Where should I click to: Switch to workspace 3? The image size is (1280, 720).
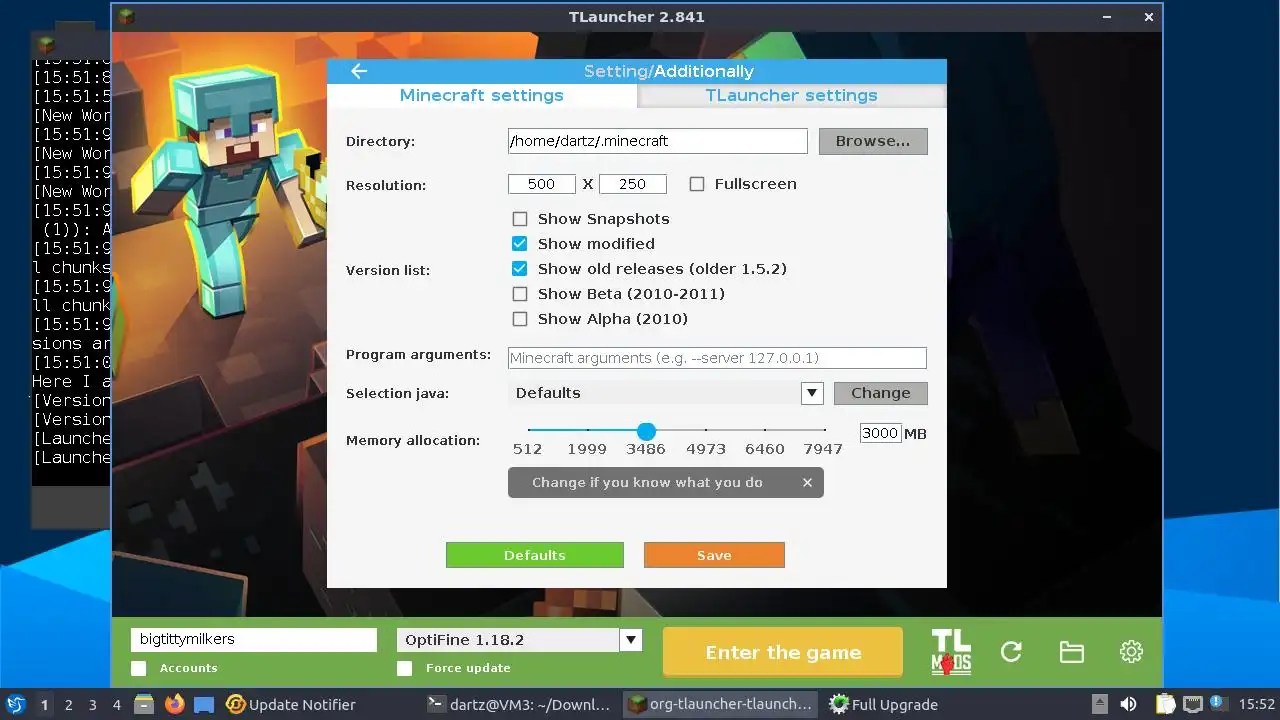point(92,704)
